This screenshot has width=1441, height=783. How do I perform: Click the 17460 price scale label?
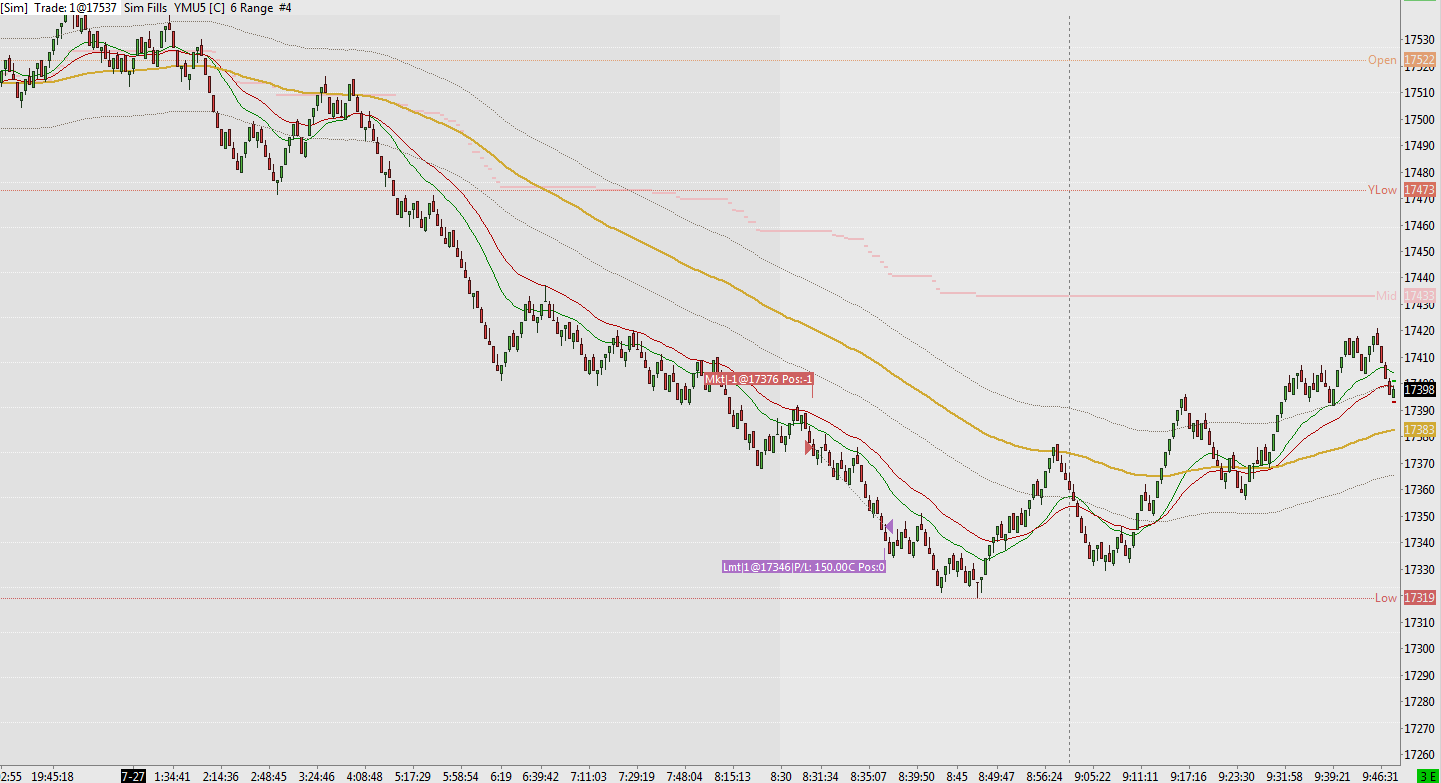(1420, 226)
